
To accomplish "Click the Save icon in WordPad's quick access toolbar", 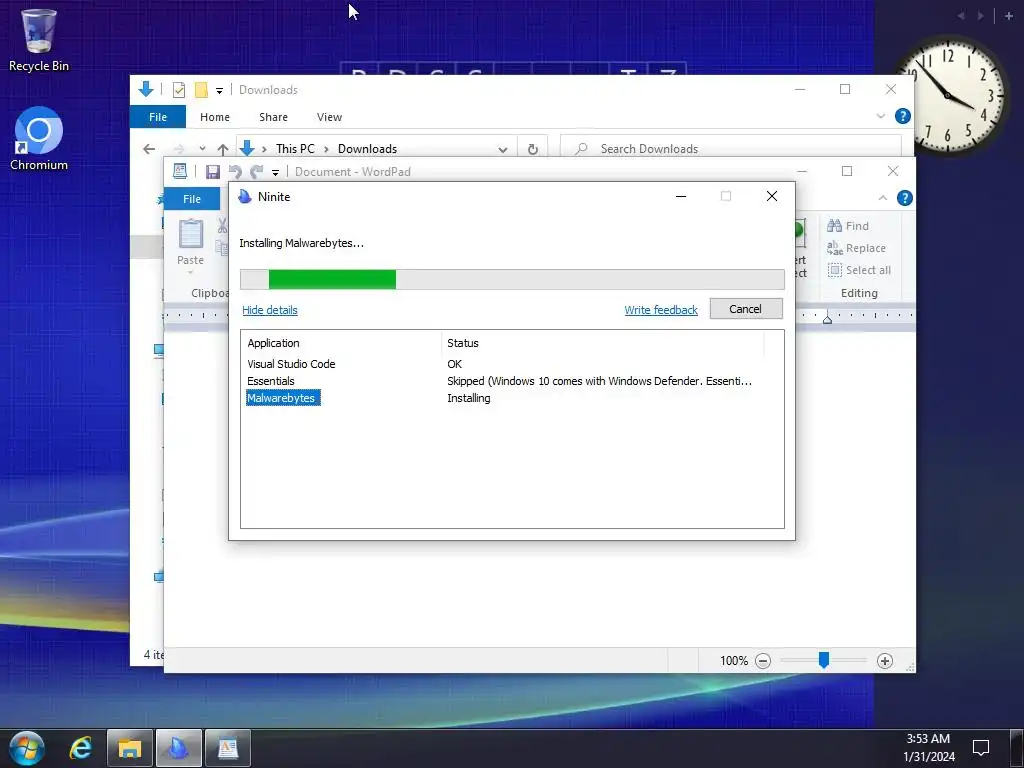I will coord(212,172).
